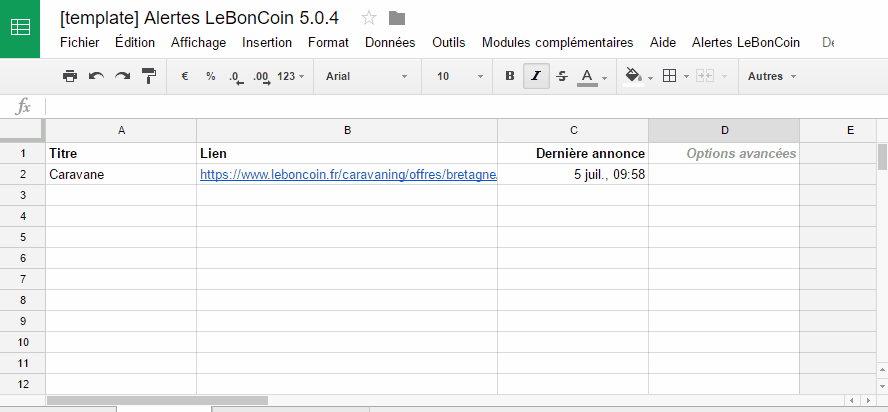
Task: Select the Titre header cell
Action: pyautogui.click(x=121, y=153)
